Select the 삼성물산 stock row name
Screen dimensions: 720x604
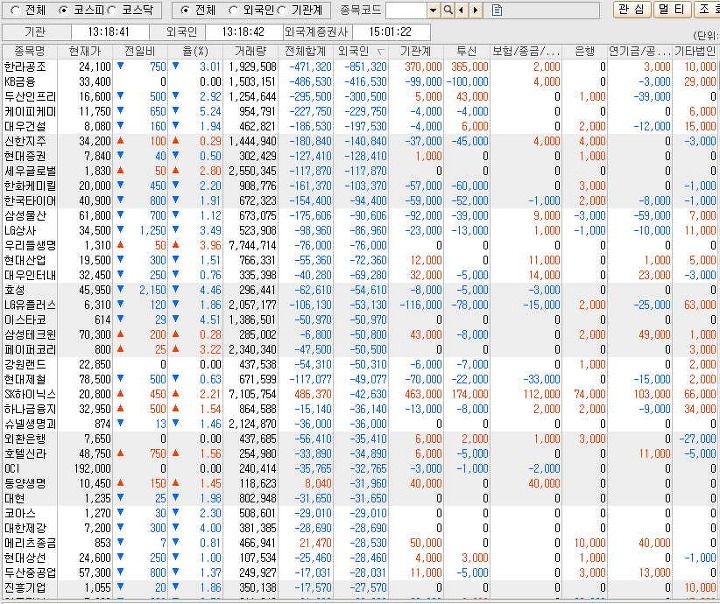pyautogui.click(x=25, y=215)
